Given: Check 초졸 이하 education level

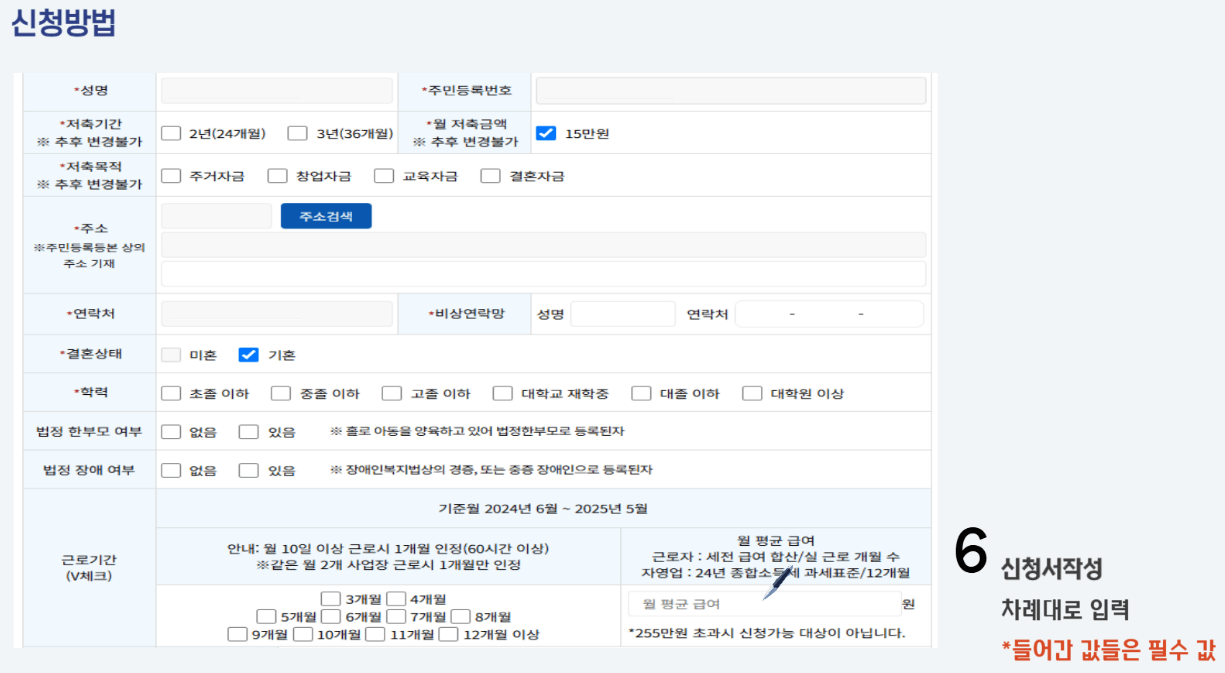Looking at the screenshot, I should [x=171, y=394].
